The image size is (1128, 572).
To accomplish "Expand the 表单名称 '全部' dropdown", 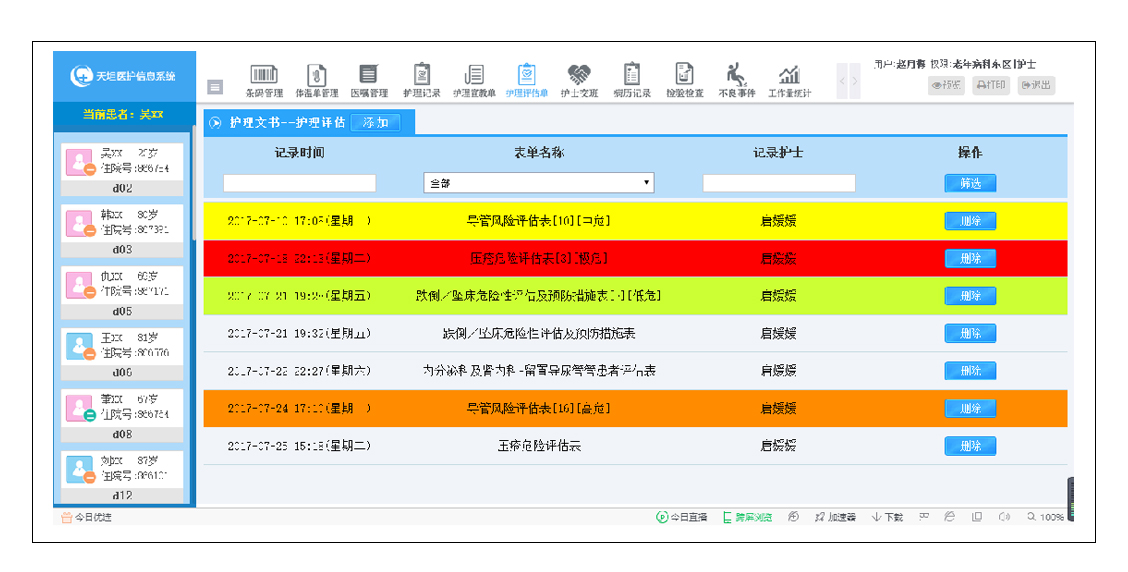I will coord(539,183).
